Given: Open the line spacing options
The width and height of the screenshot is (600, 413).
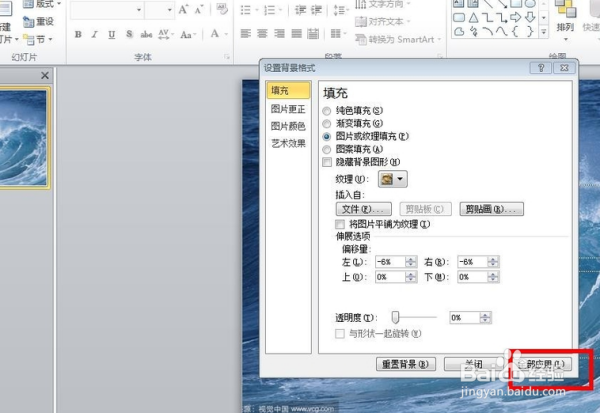Looking at the screenshot, I should click(x=340, y=10).
